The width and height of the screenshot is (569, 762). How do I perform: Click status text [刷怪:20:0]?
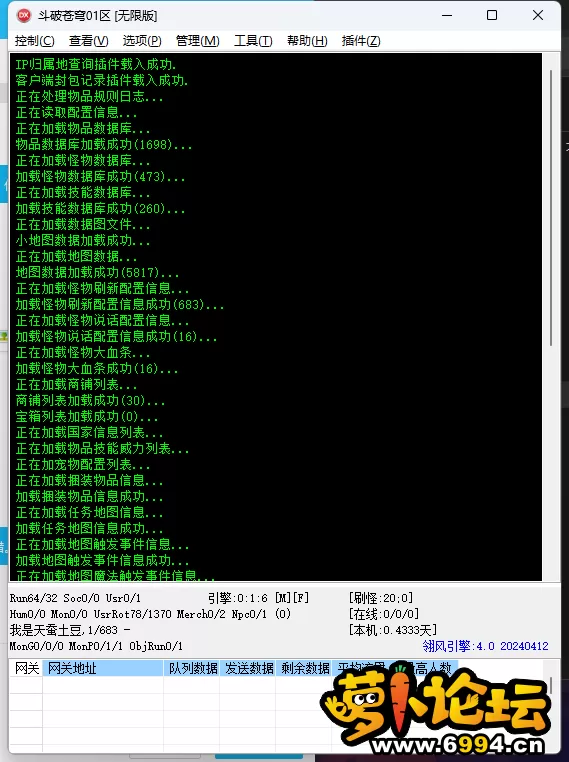click(x=381, y=598)
